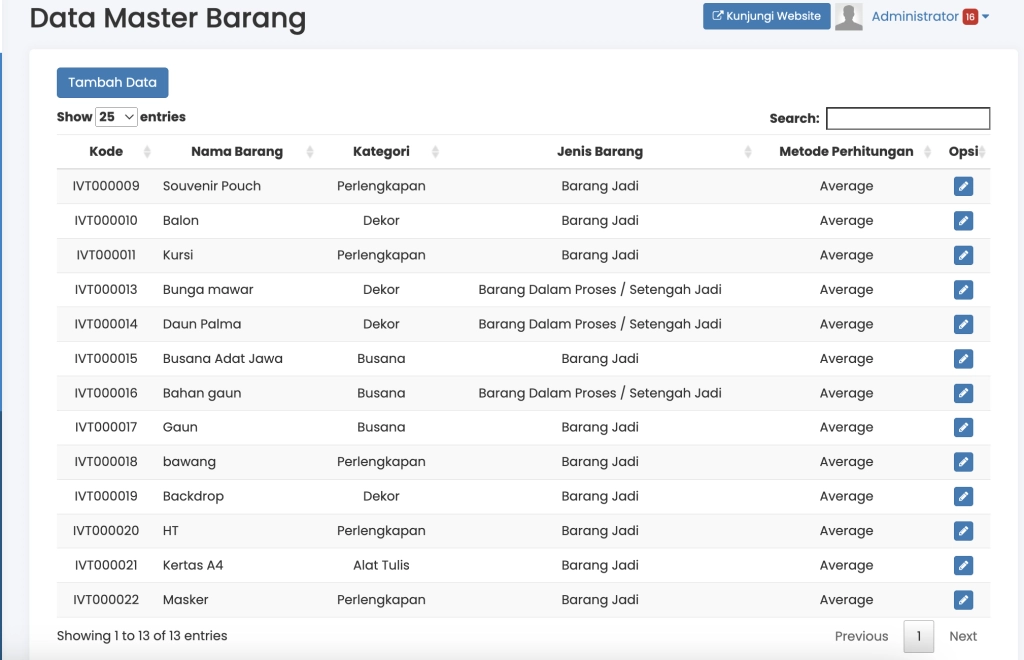The width and height of the screenshot is (1024, 660).
Task: Focus the Search input field
Action: point(907,118)
